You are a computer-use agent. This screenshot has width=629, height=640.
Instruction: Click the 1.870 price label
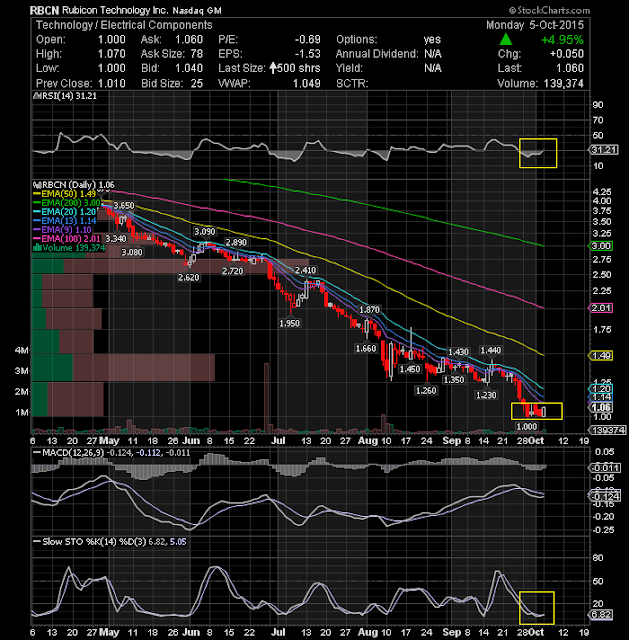(369, 310)
